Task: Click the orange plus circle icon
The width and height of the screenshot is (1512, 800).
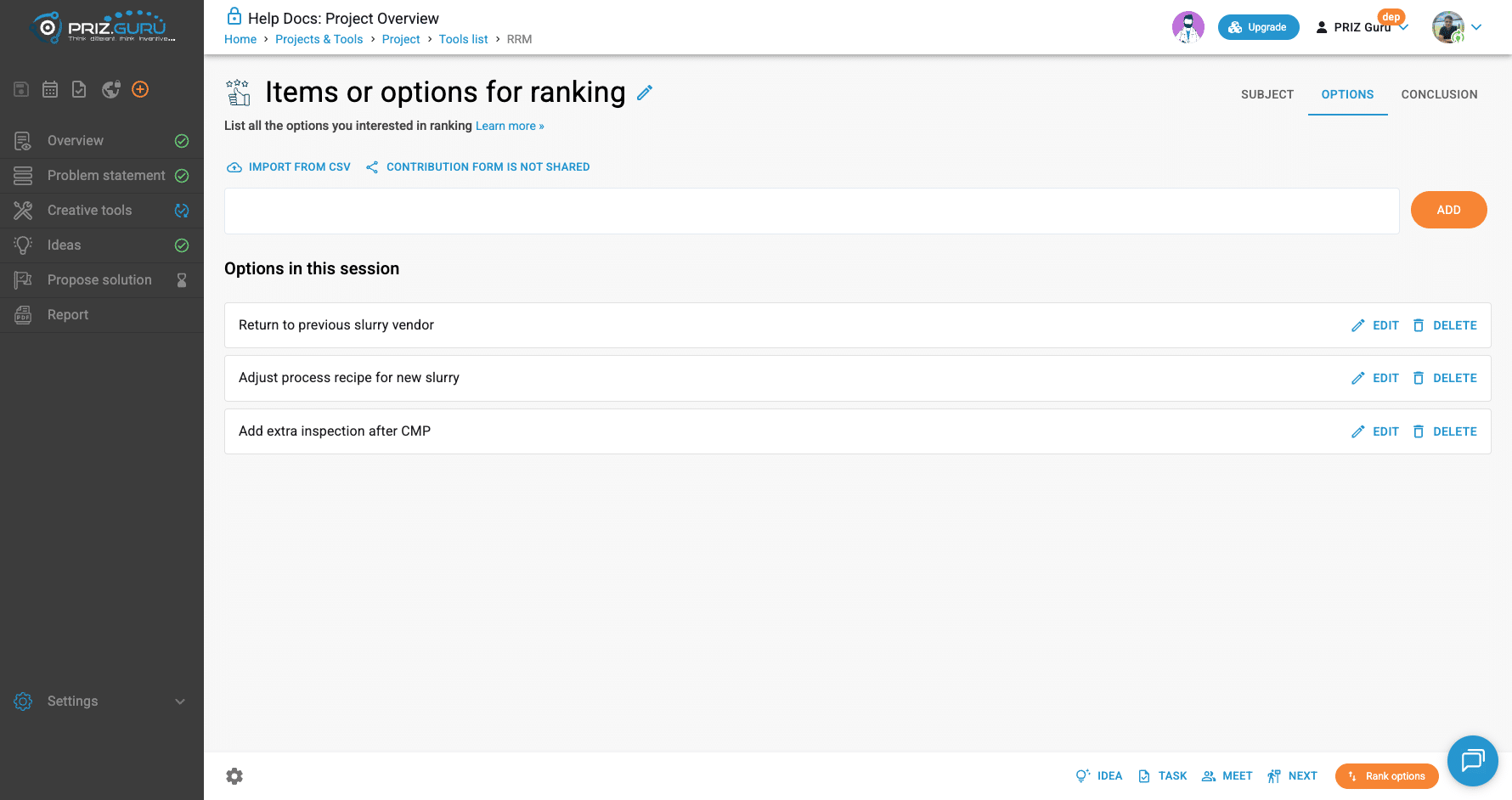Action: pos(141,89)
